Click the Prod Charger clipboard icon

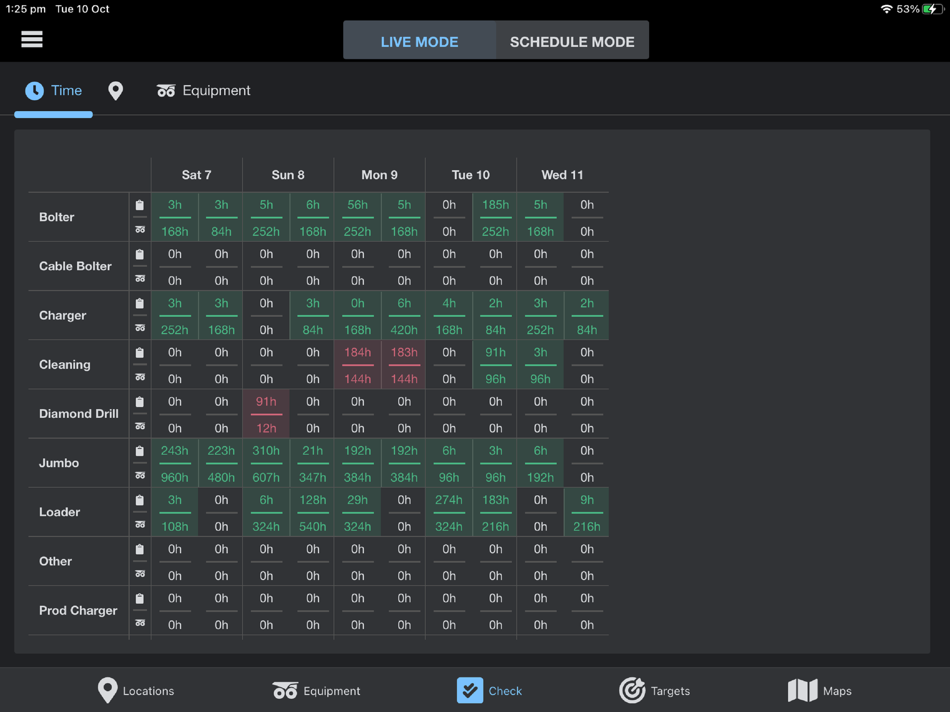click(140, 598)
